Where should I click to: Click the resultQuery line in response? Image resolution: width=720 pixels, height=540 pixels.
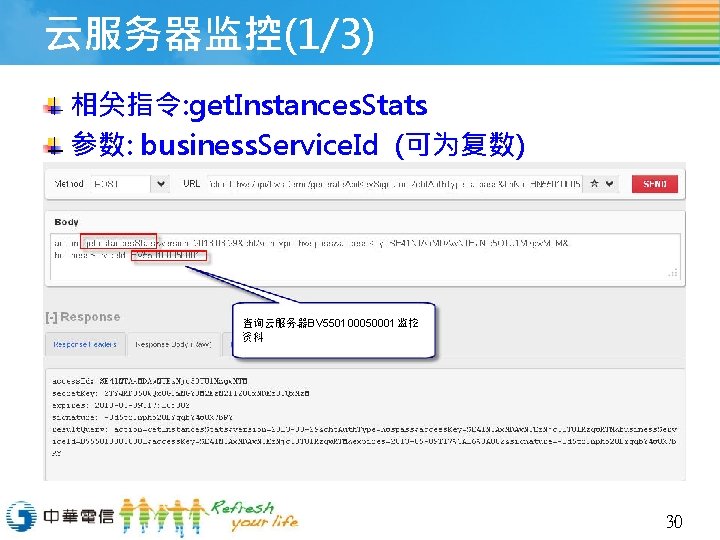click(x=365, y=441)
